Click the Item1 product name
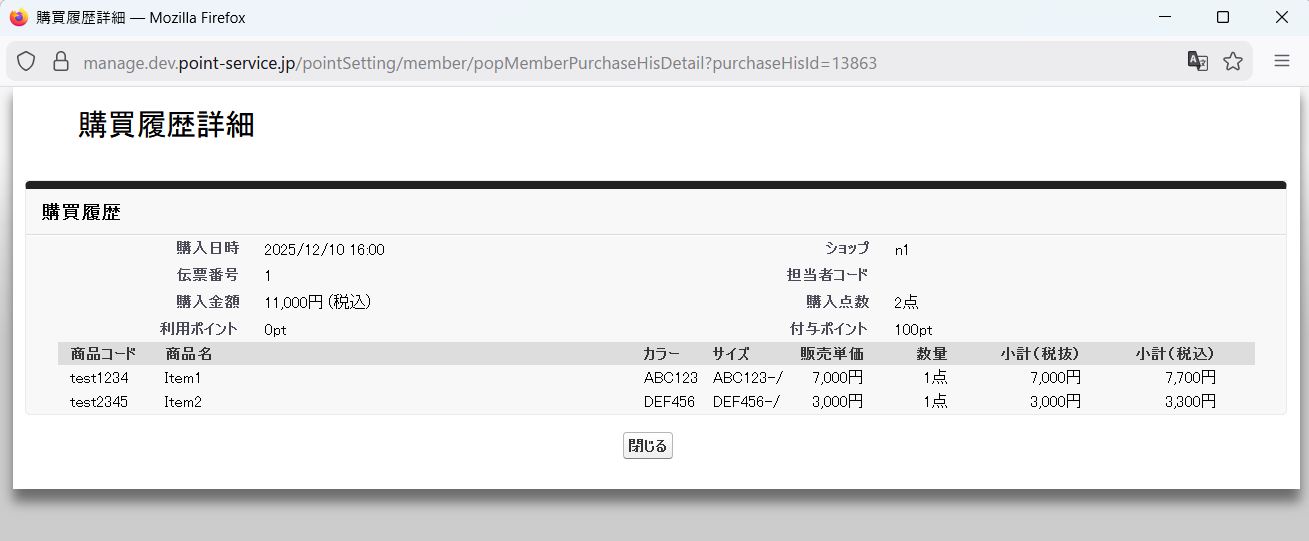Screen dimensions: 1309x541 coord(183,378)
